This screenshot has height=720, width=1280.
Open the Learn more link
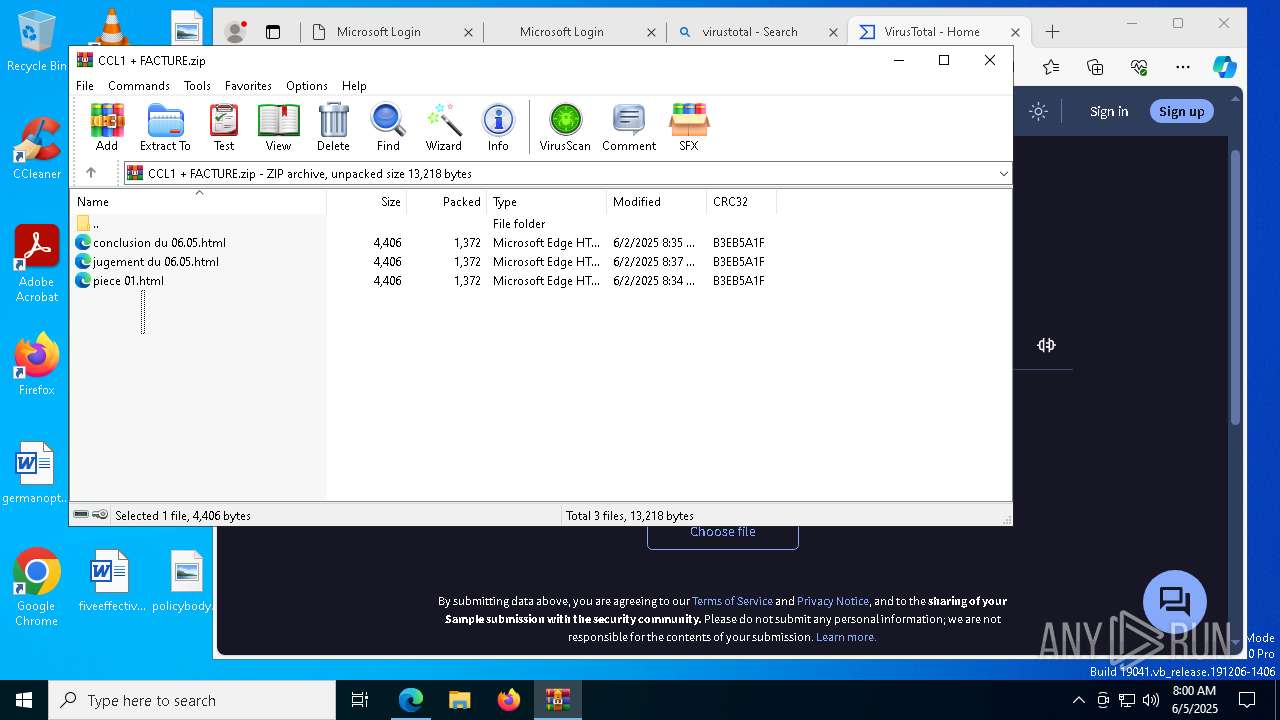[846, 637]
